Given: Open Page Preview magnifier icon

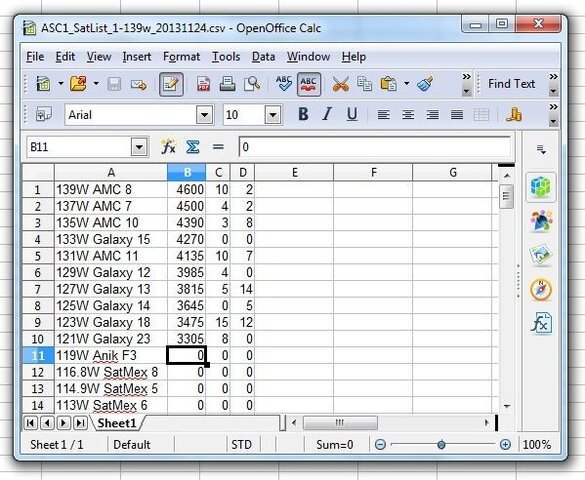Looking at the screenshot, I should 252,84.
